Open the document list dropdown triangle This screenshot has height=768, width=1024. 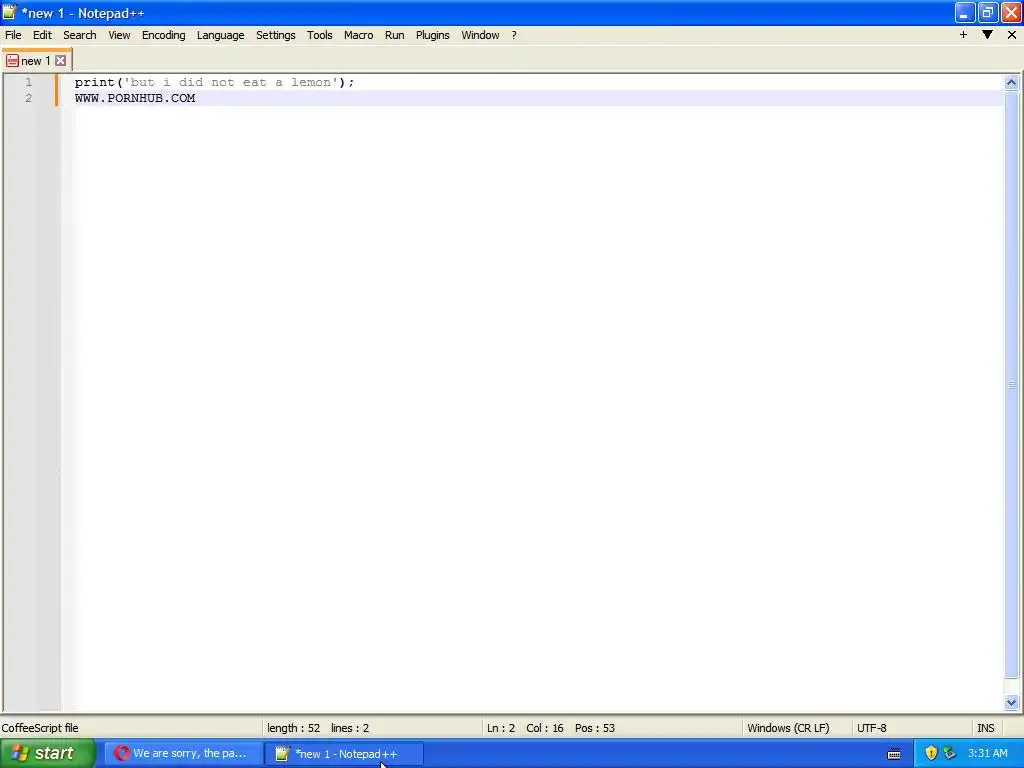987,35
